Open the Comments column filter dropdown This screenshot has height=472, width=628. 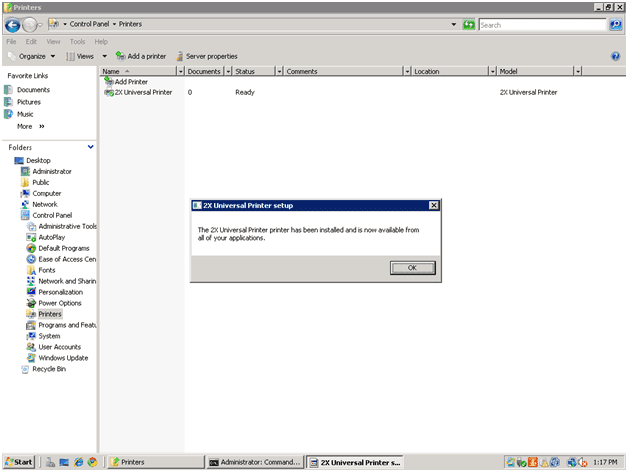click(407, 71)
